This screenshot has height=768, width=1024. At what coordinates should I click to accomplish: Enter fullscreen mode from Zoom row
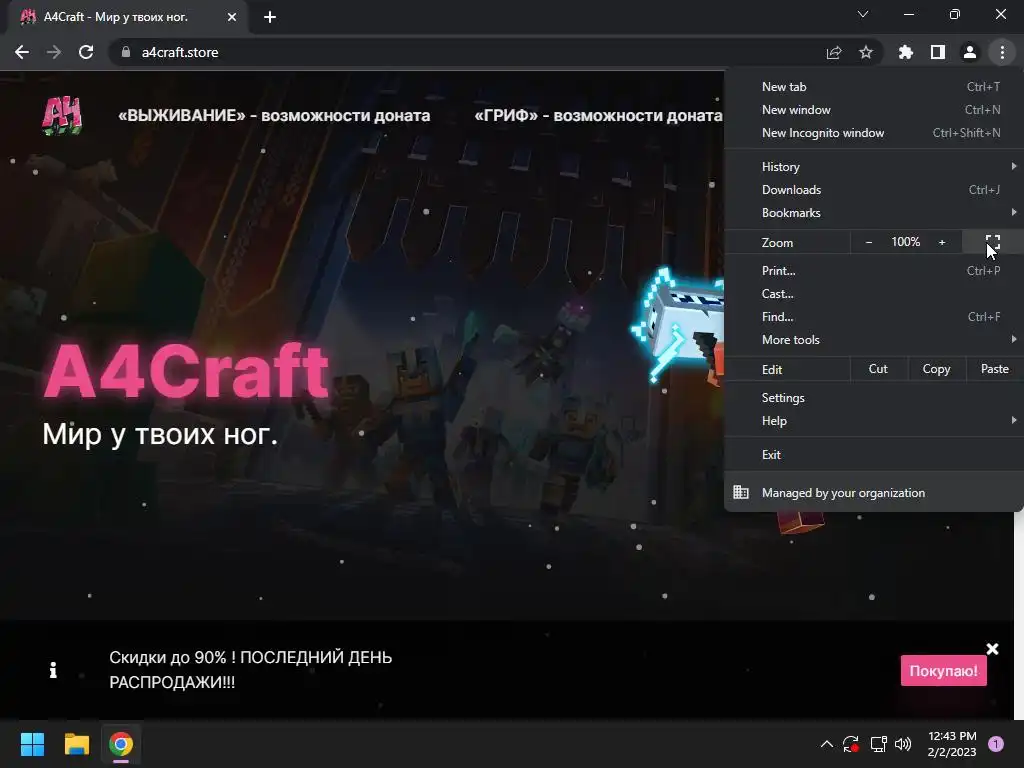click(x=993, y=242)
